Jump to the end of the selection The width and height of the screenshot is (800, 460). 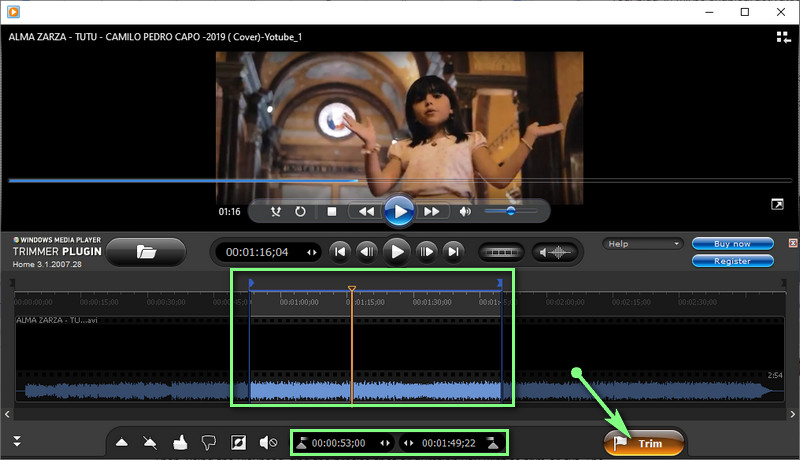click(454, 252)
